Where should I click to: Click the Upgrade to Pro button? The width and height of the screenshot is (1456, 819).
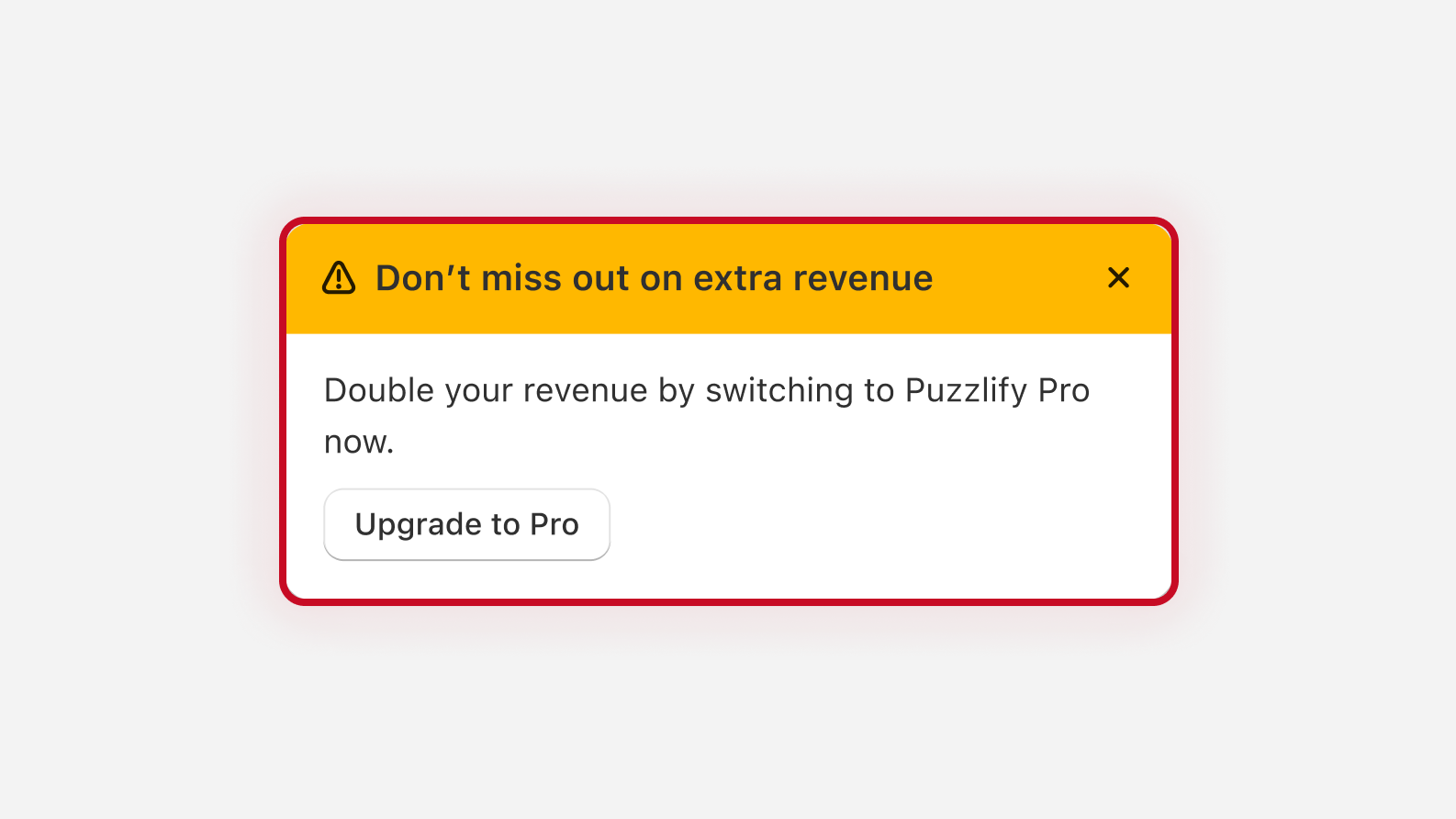466,524
